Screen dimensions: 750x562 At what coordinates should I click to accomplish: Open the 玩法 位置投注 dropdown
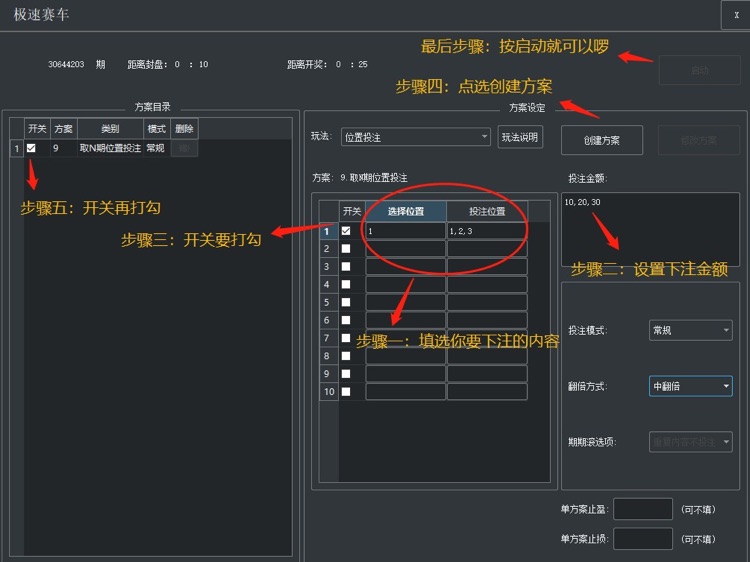coord(416,137)
